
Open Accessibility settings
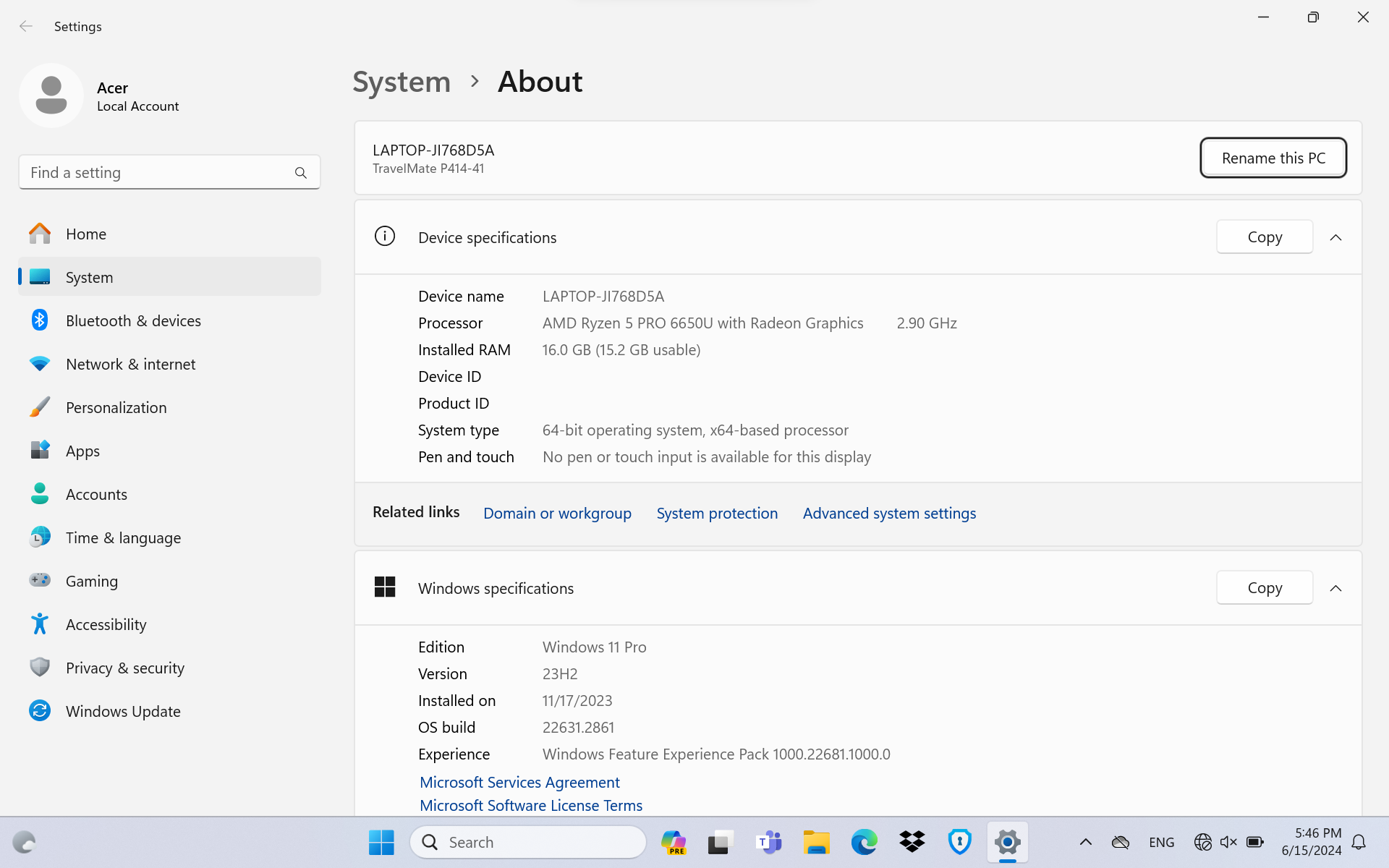click(x=106, y=624)
